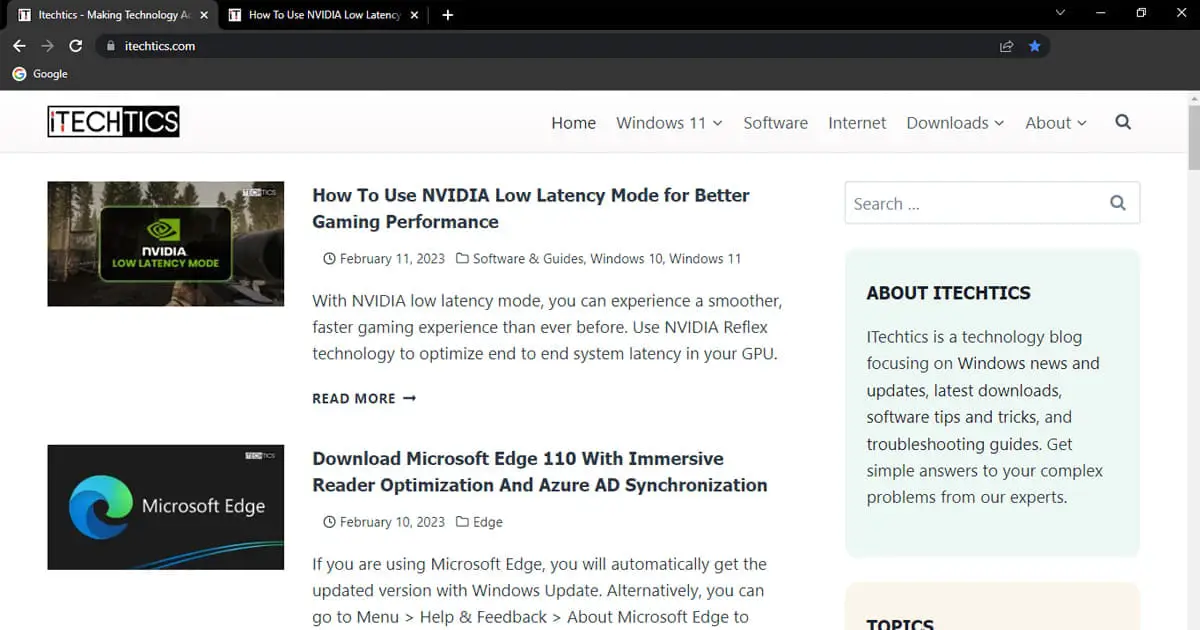This screenshot has width=1200, height=630.
Task: Open the Home nav menu item
Action: 573,122
